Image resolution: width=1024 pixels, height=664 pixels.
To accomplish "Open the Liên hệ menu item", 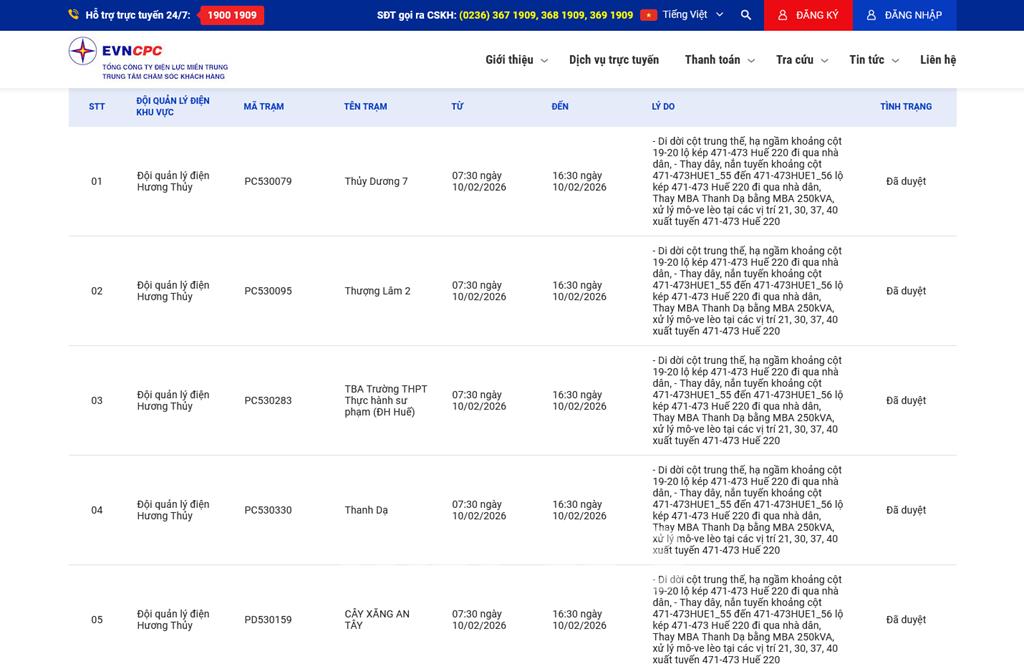I will (937, 60).
